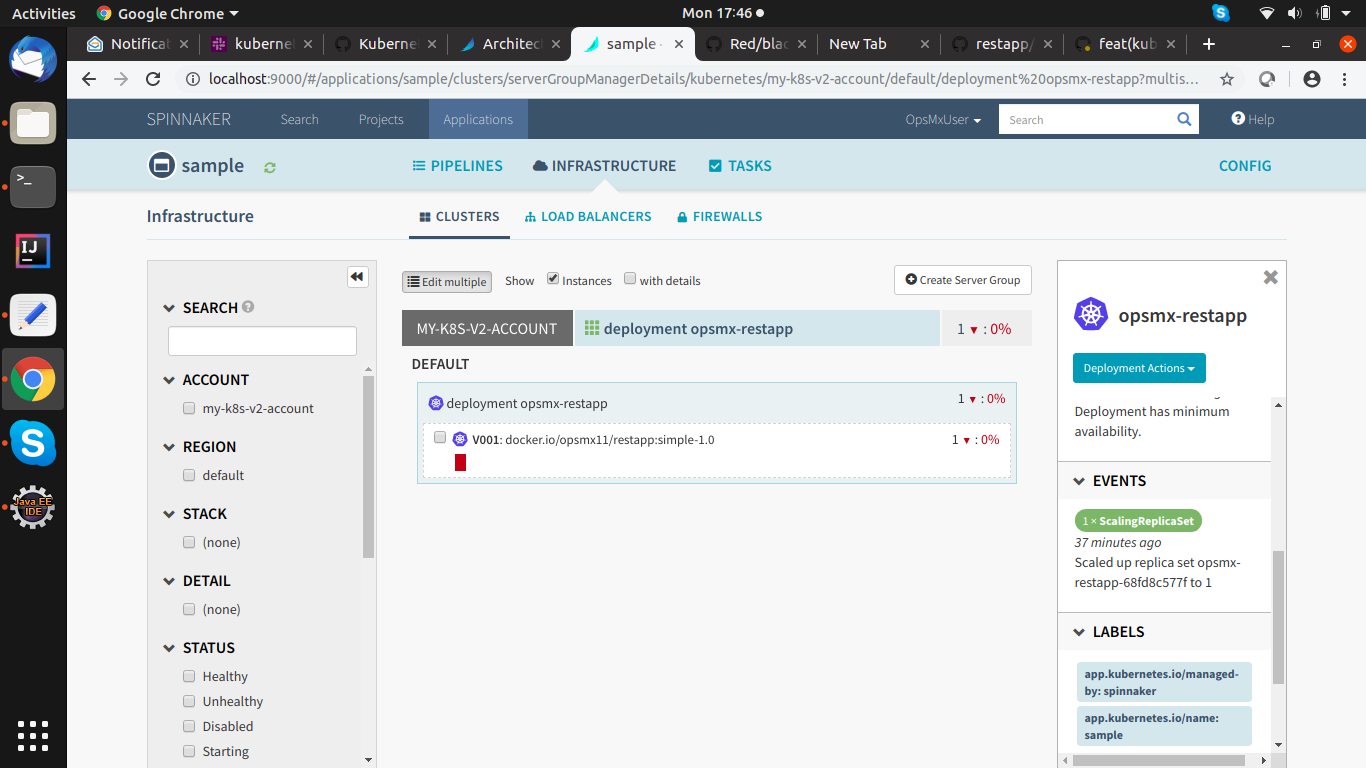Click the Edit multiple button

pos(446,282)
